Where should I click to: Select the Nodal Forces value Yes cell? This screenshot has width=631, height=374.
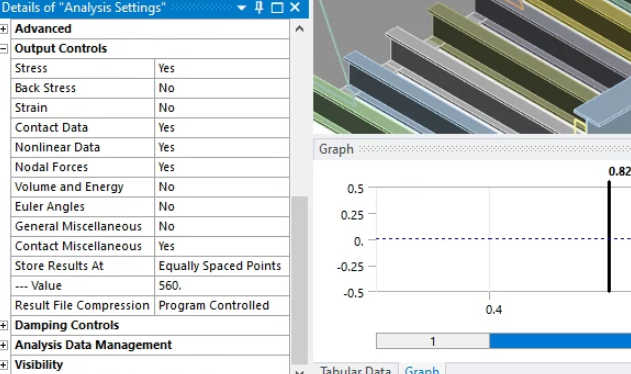(x=222, y=167)
